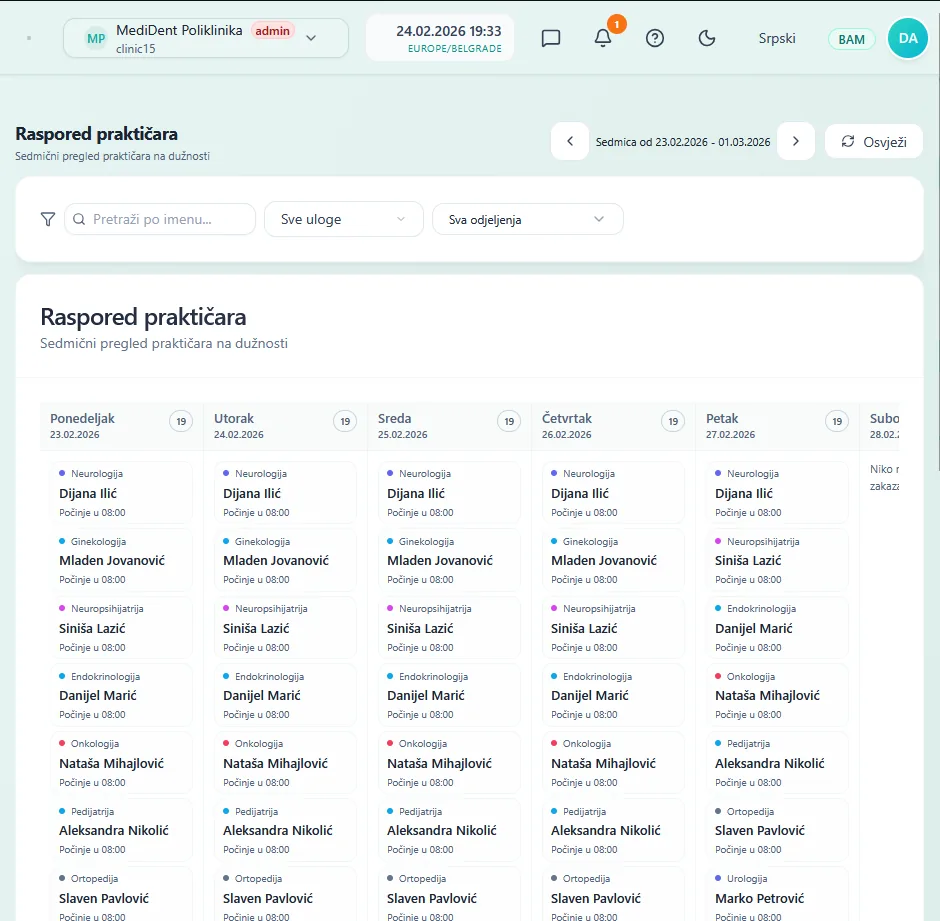The width and height of the screenshot is (940, 921).
Task: Open Marko Petrović Urologija card
Action: [778, 895]
